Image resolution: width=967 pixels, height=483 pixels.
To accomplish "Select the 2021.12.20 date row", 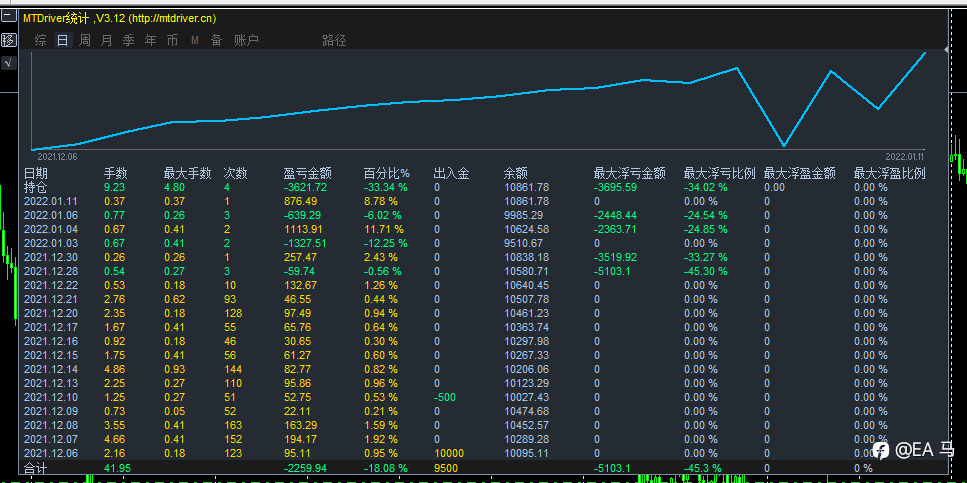I will (484, 313).
